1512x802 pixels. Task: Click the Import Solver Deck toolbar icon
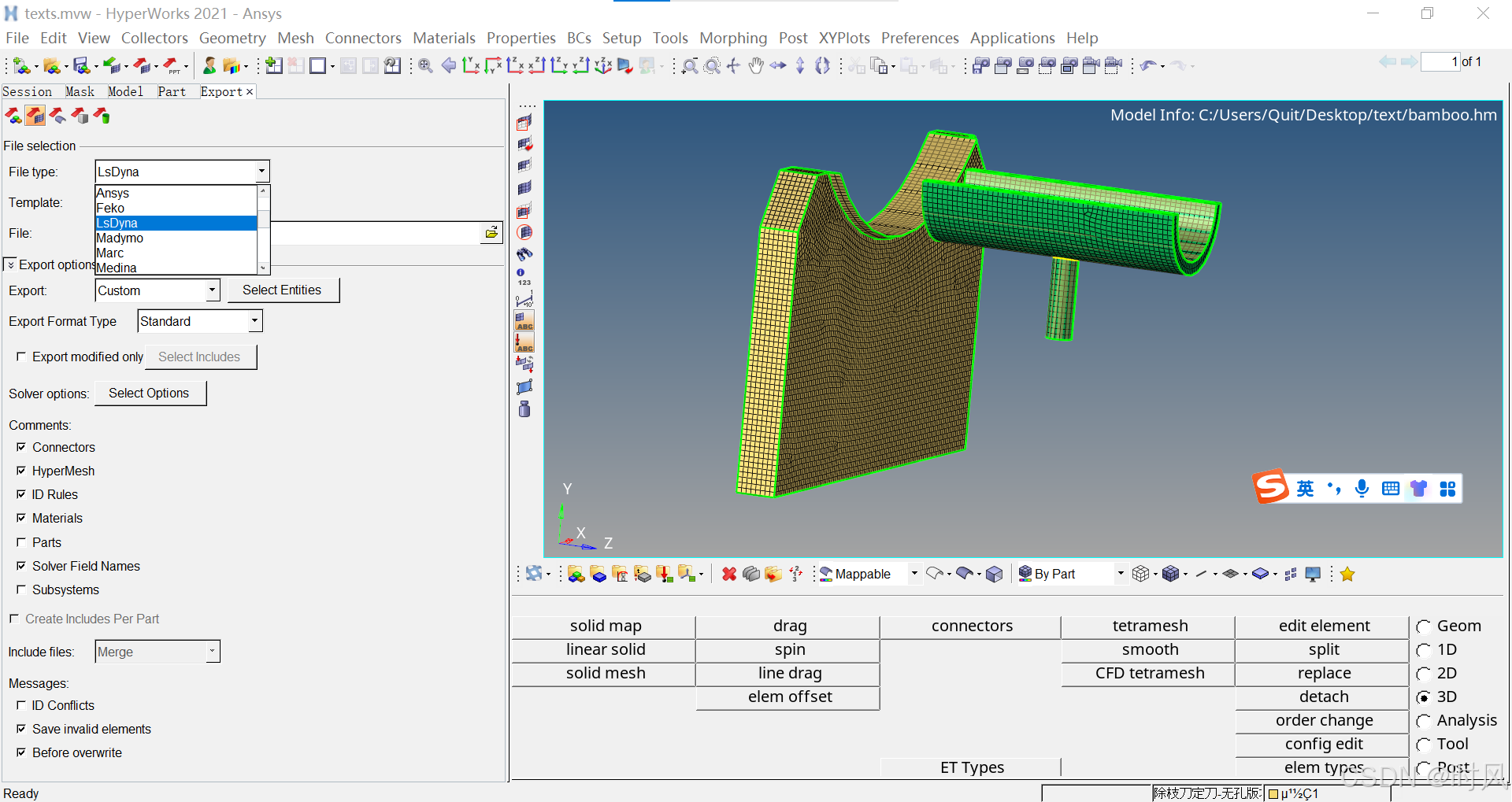point(113,66)
